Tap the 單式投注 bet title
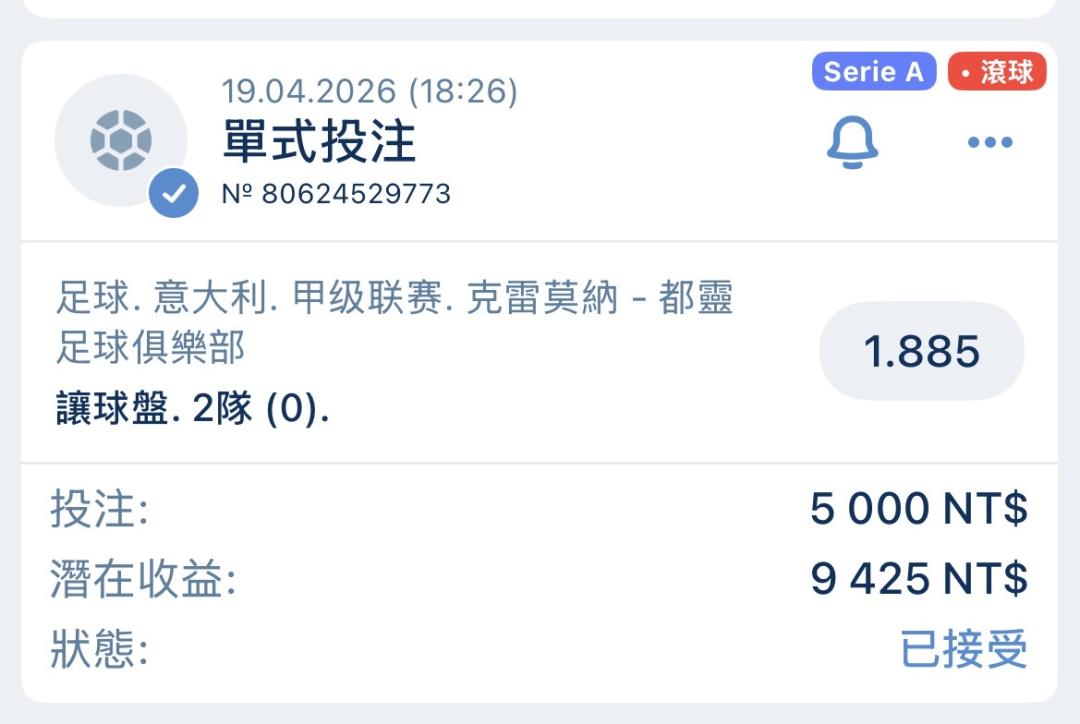 click(318, 141)
